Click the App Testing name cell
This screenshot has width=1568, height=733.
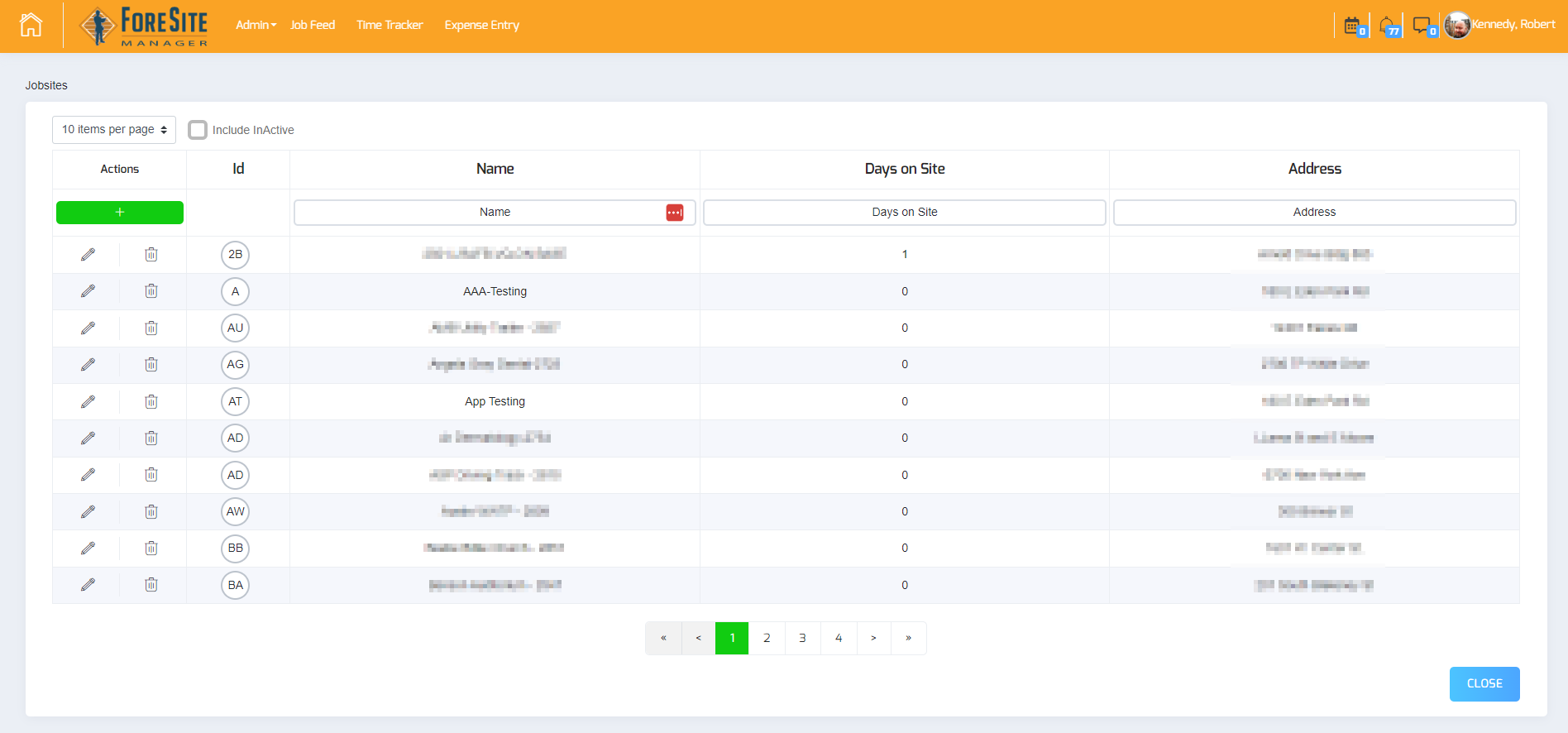point(495,401)
